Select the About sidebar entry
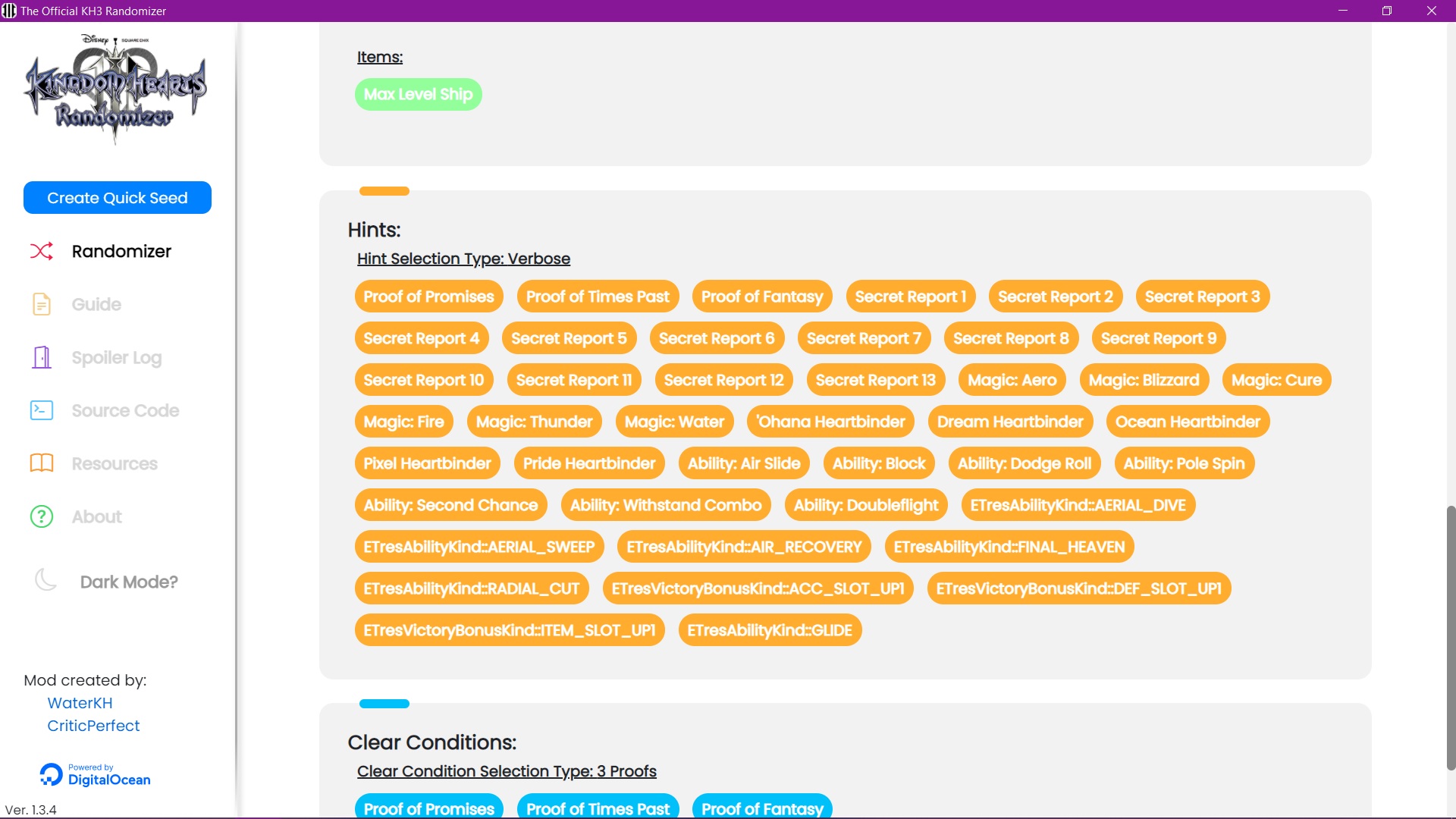1456x819 pixels. point(97,516)
